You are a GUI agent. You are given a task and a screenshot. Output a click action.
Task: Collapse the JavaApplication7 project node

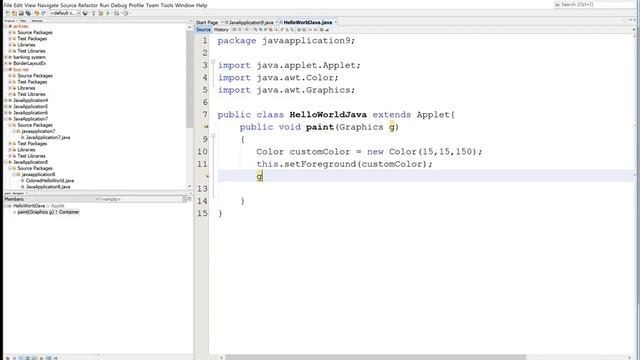[x=6, y=119]
